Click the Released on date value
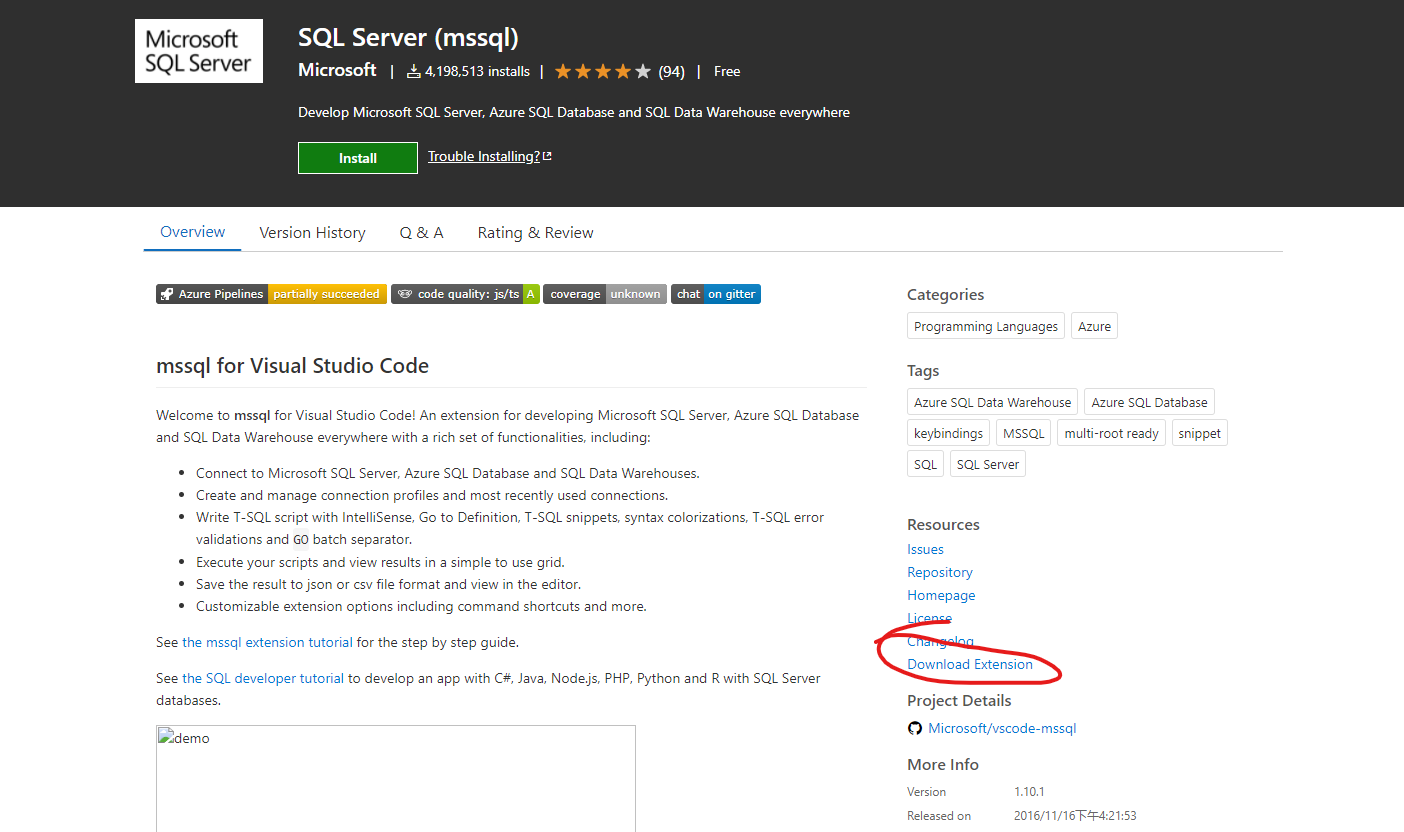 (1075, 816)
